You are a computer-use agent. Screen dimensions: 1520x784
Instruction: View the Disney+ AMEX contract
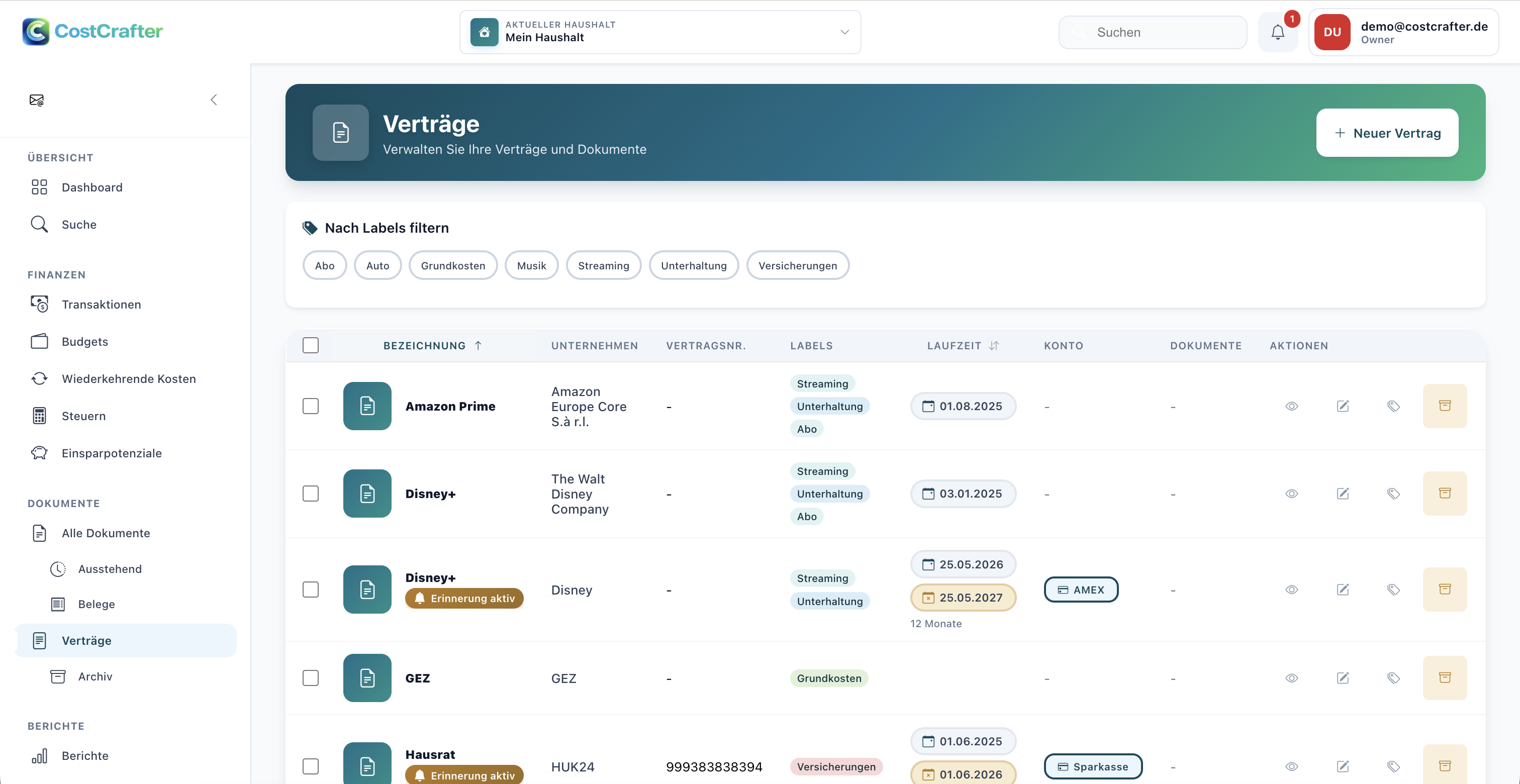click(1292, 590)
